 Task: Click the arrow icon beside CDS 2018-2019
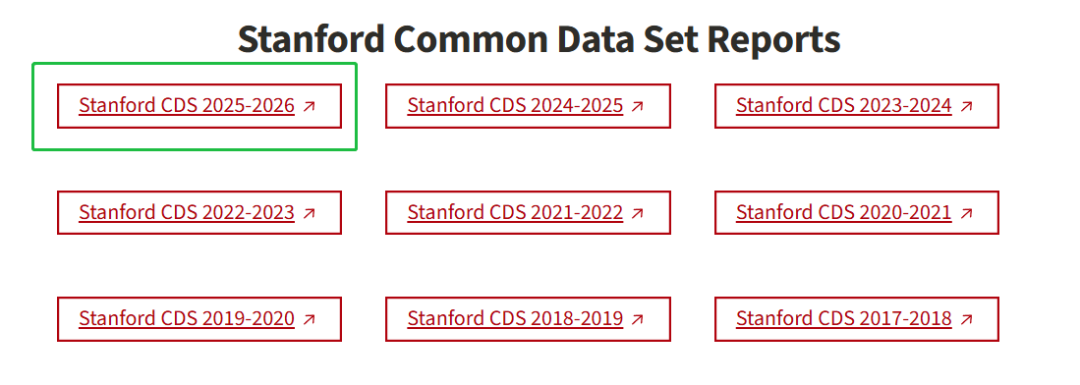coord(638,320)
